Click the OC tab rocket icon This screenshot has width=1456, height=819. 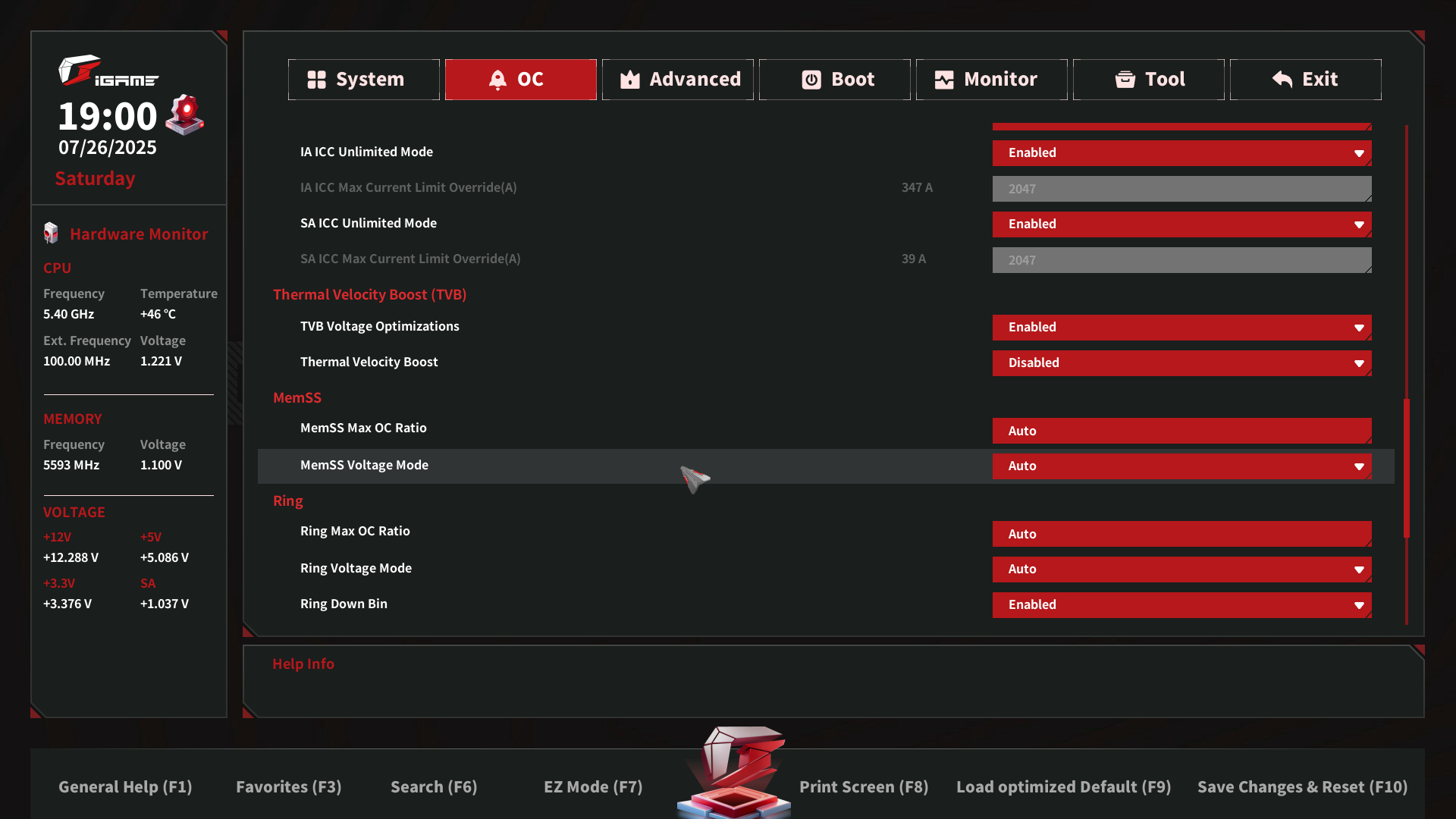click(x=497, y=80)
